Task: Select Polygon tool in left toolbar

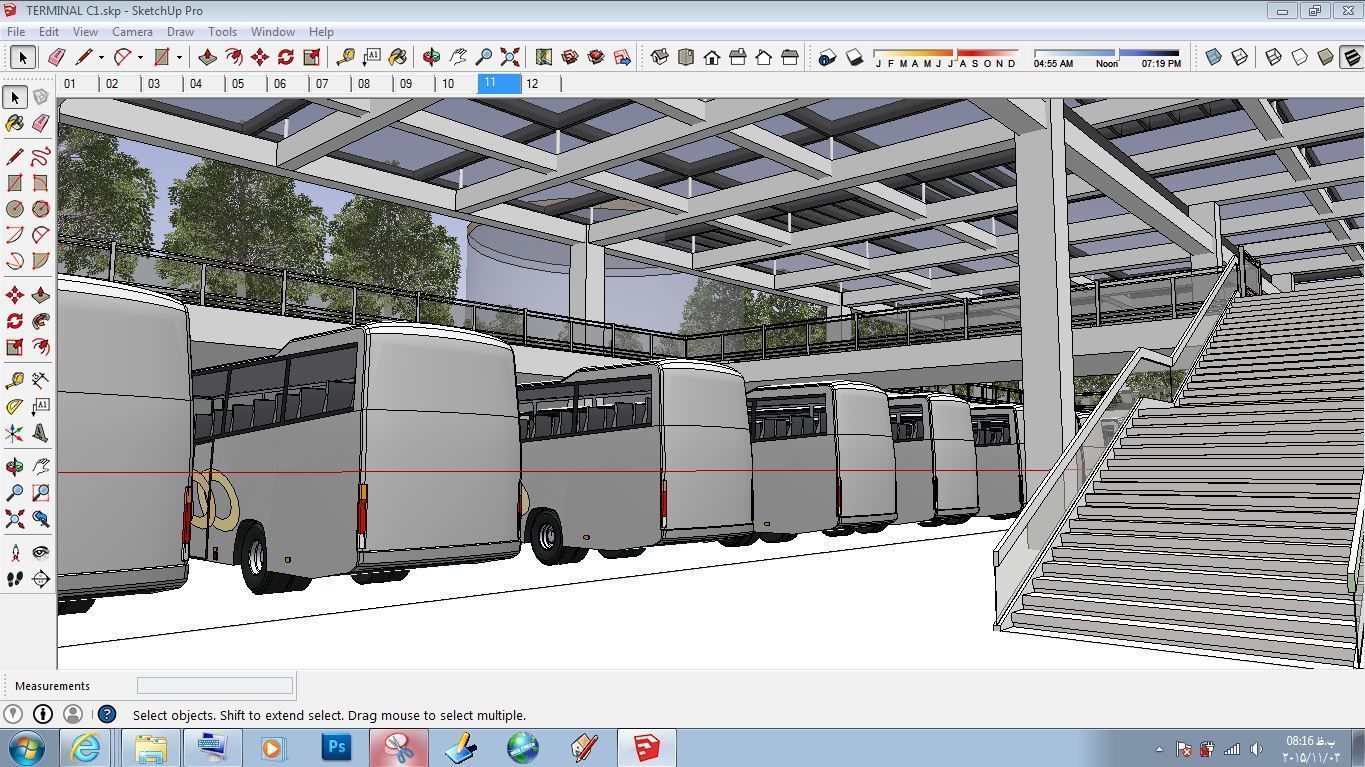Action: [x=40, y=209]
